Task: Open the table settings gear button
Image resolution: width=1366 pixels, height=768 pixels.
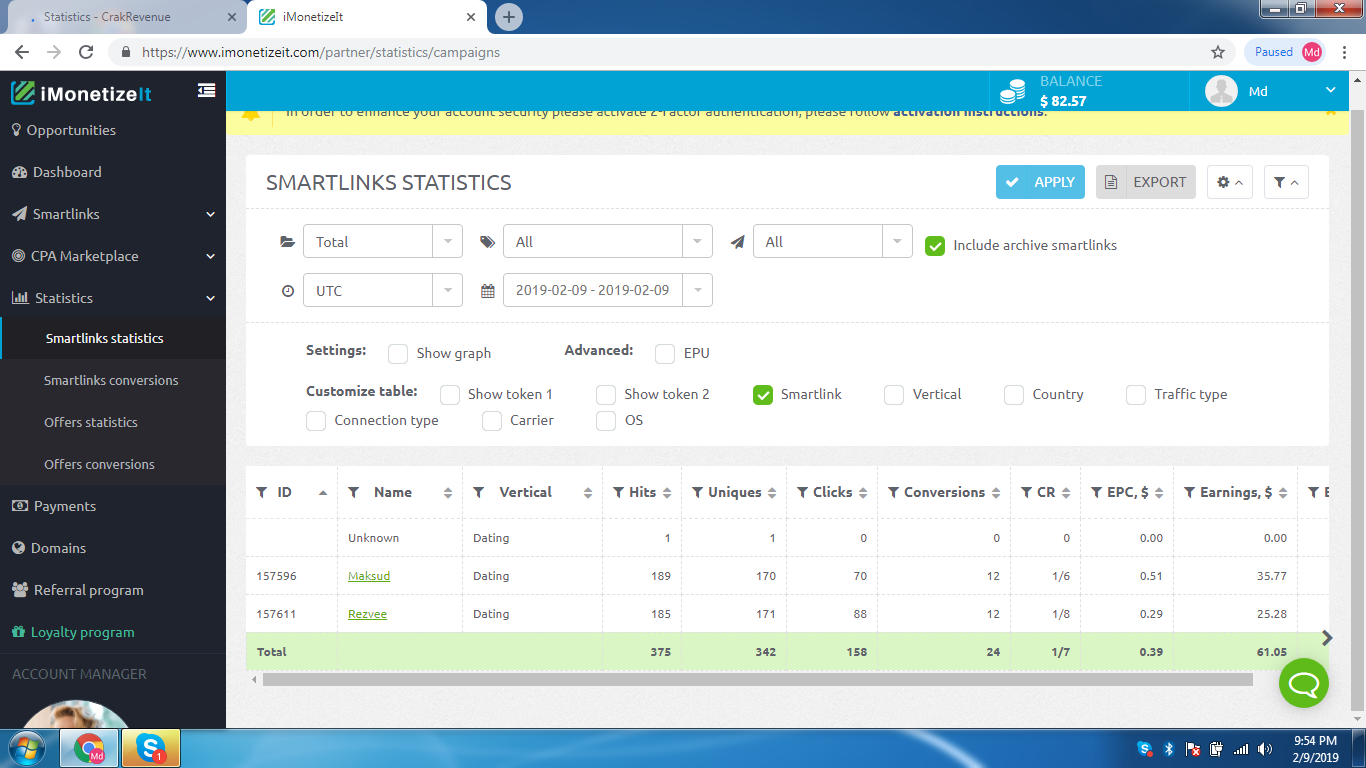Action: point(1230,182)
